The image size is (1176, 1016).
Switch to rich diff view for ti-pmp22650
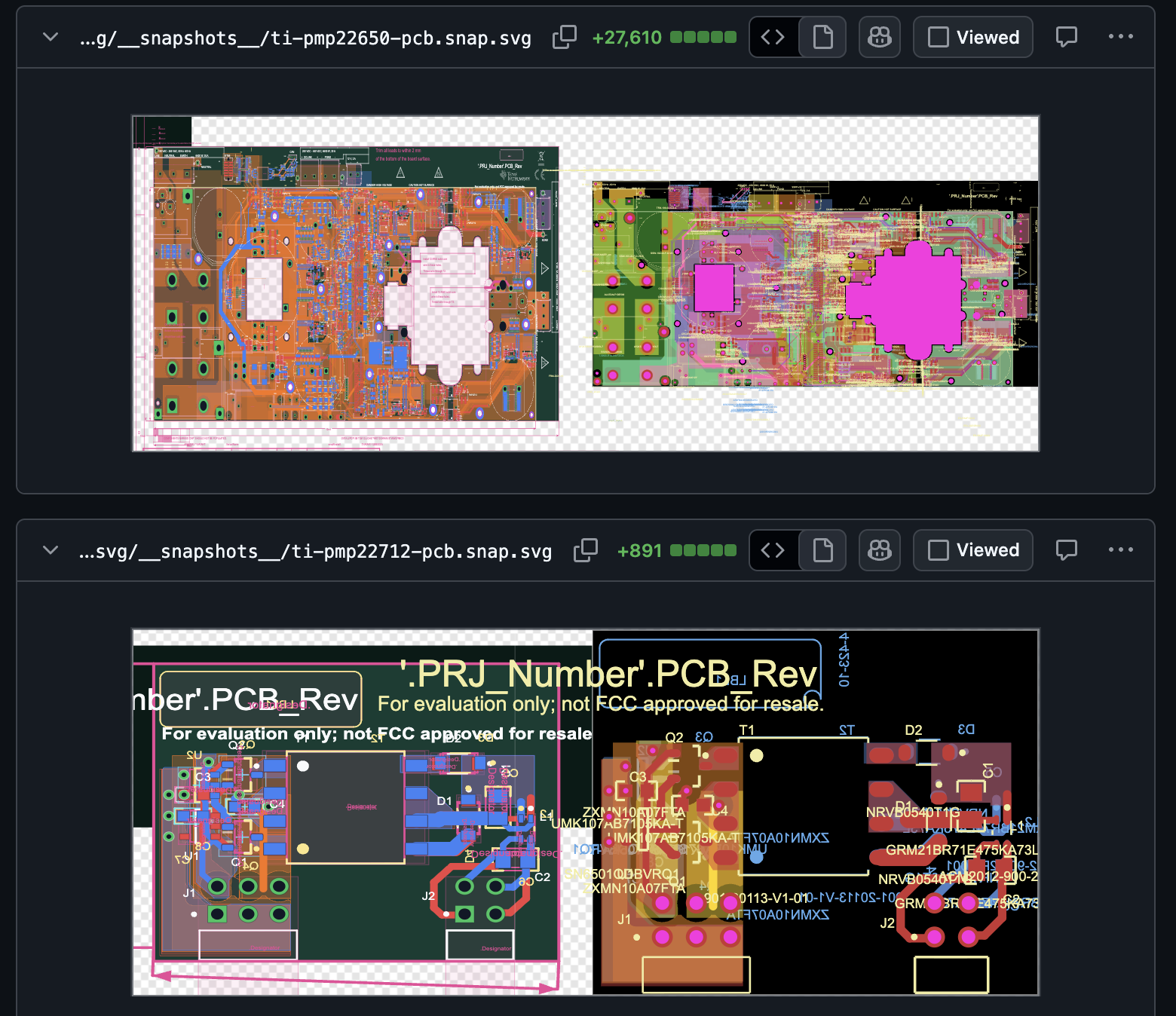[x=822, y=37]
